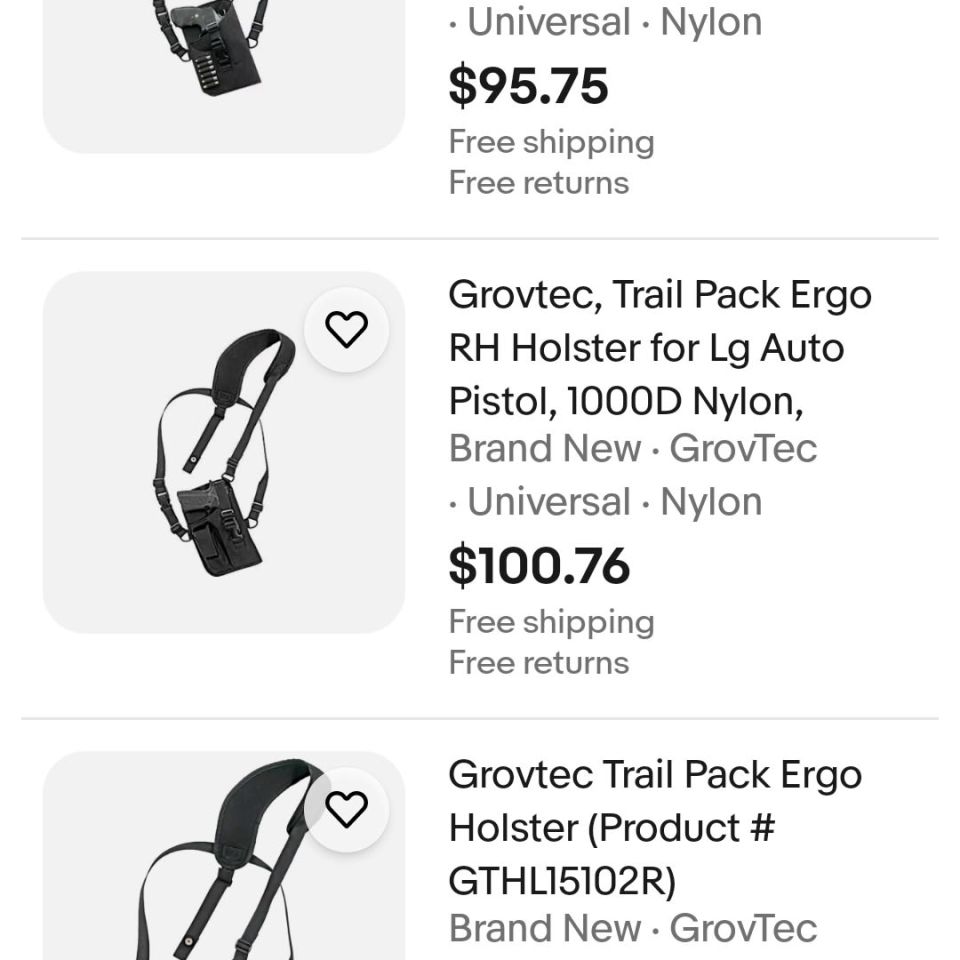Click Free shipping below the $95.75 price

tap(551, 142)
